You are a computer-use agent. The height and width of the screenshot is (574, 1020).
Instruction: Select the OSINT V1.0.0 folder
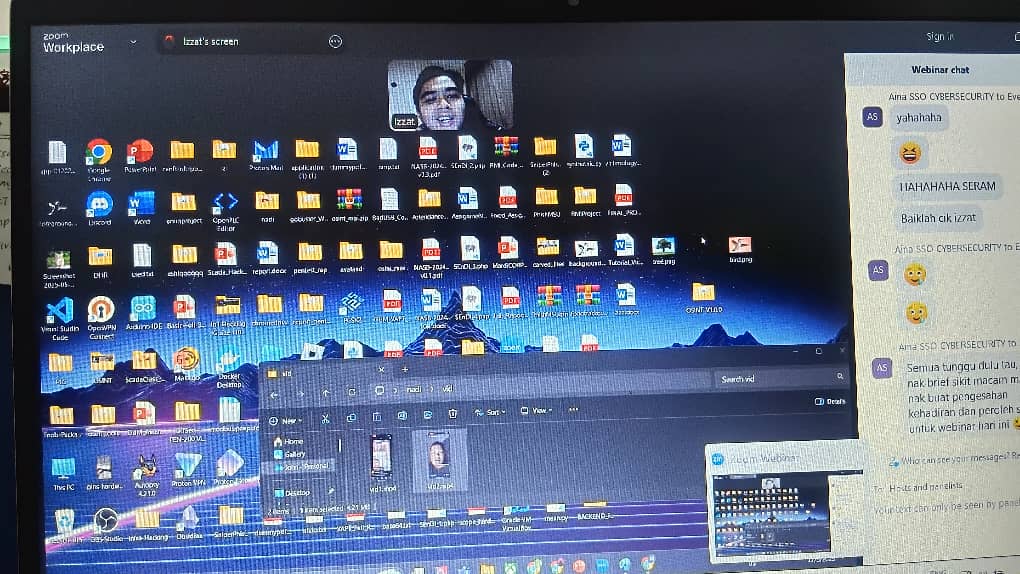click(x=703, y=298)
